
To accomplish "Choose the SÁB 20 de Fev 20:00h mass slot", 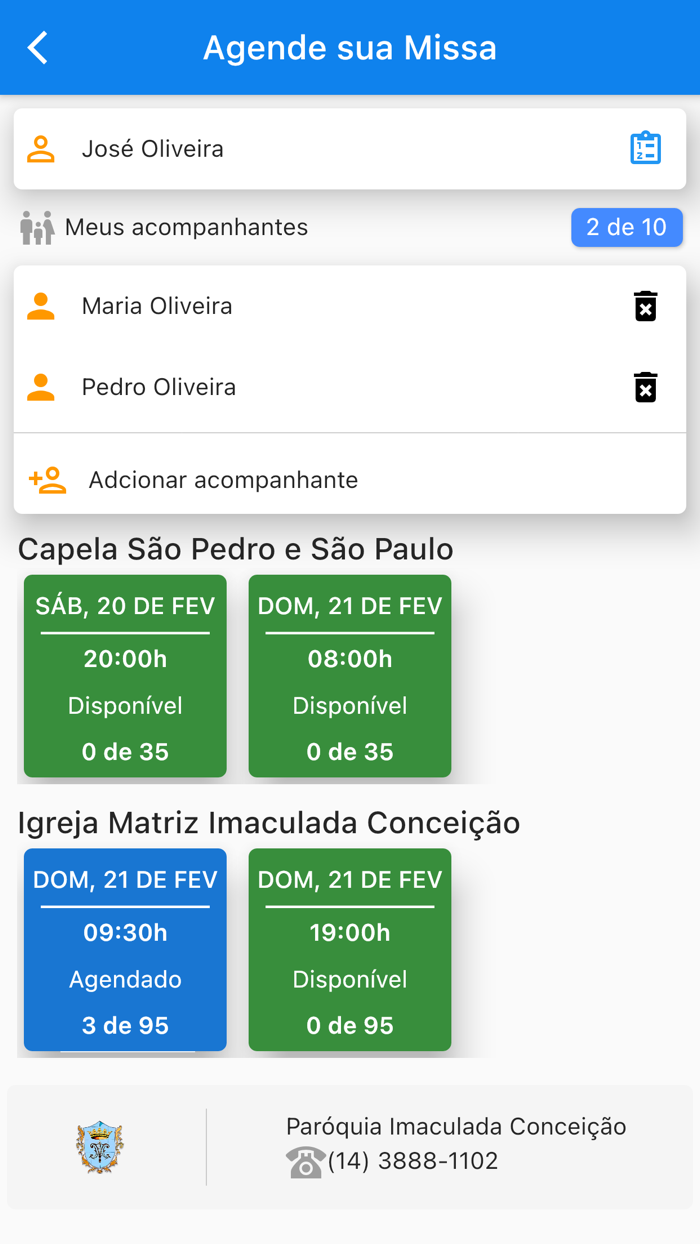I will pyautogui.click(x=124, y=677).
